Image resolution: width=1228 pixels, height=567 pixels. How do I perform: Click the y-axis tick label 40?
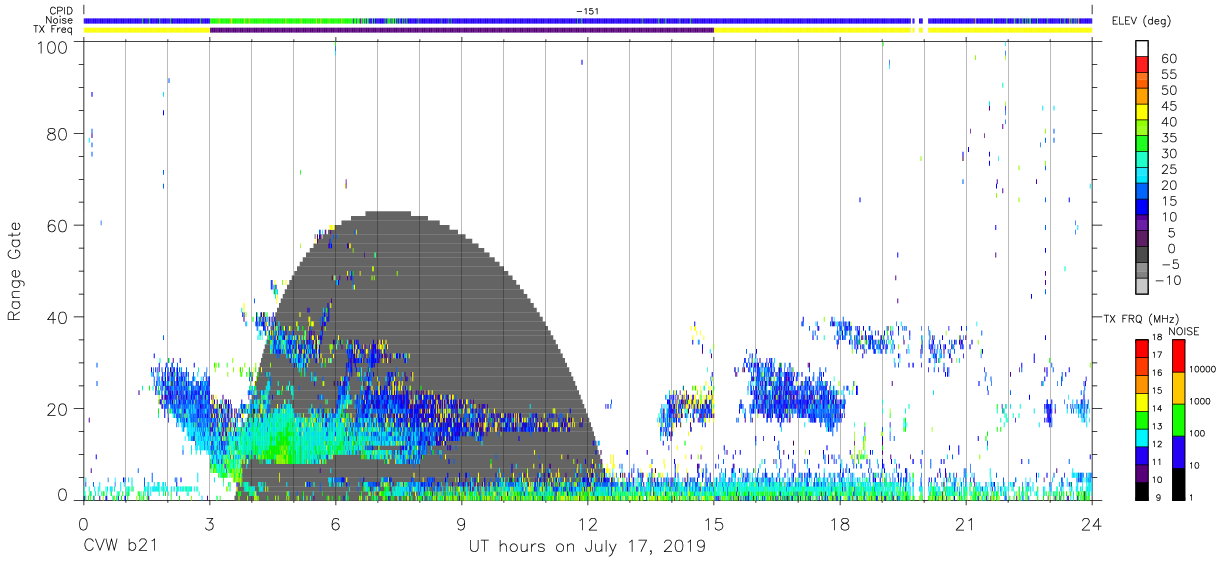pyautogui.click(x=56, y=316)
